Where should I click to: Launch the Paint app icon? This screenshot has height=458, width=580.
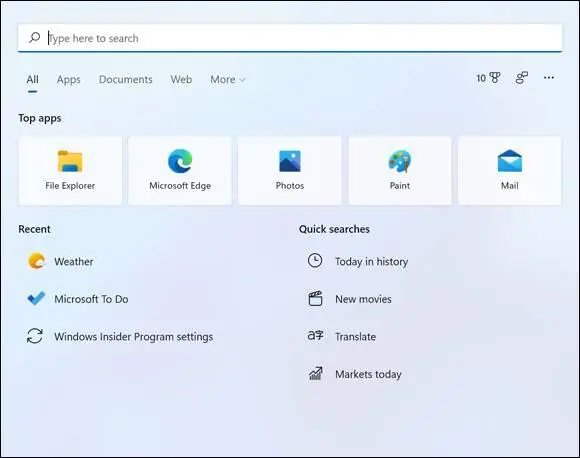point(399,161)
